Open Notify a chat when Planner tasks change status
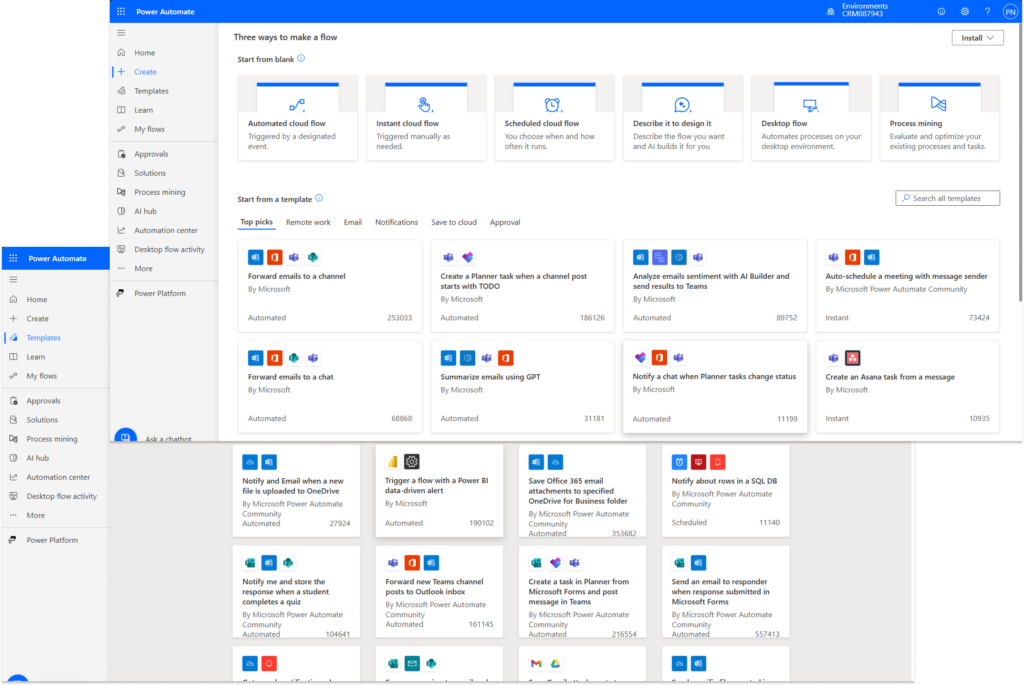Viewport: 1024px width, 685px height. (x=714, y=386)
